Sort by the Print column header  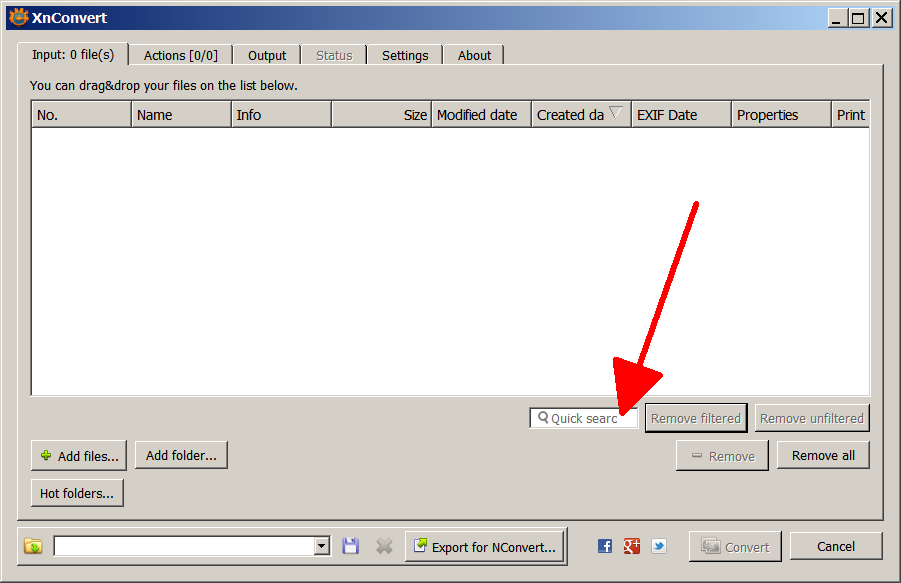850,115
